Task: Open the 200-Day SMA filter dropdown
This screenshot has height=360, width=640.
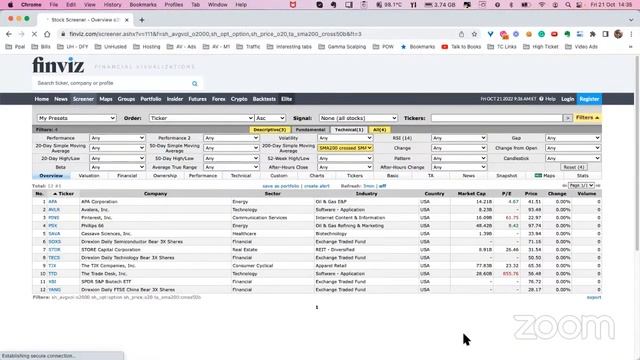Action: (x=345, y=148)
